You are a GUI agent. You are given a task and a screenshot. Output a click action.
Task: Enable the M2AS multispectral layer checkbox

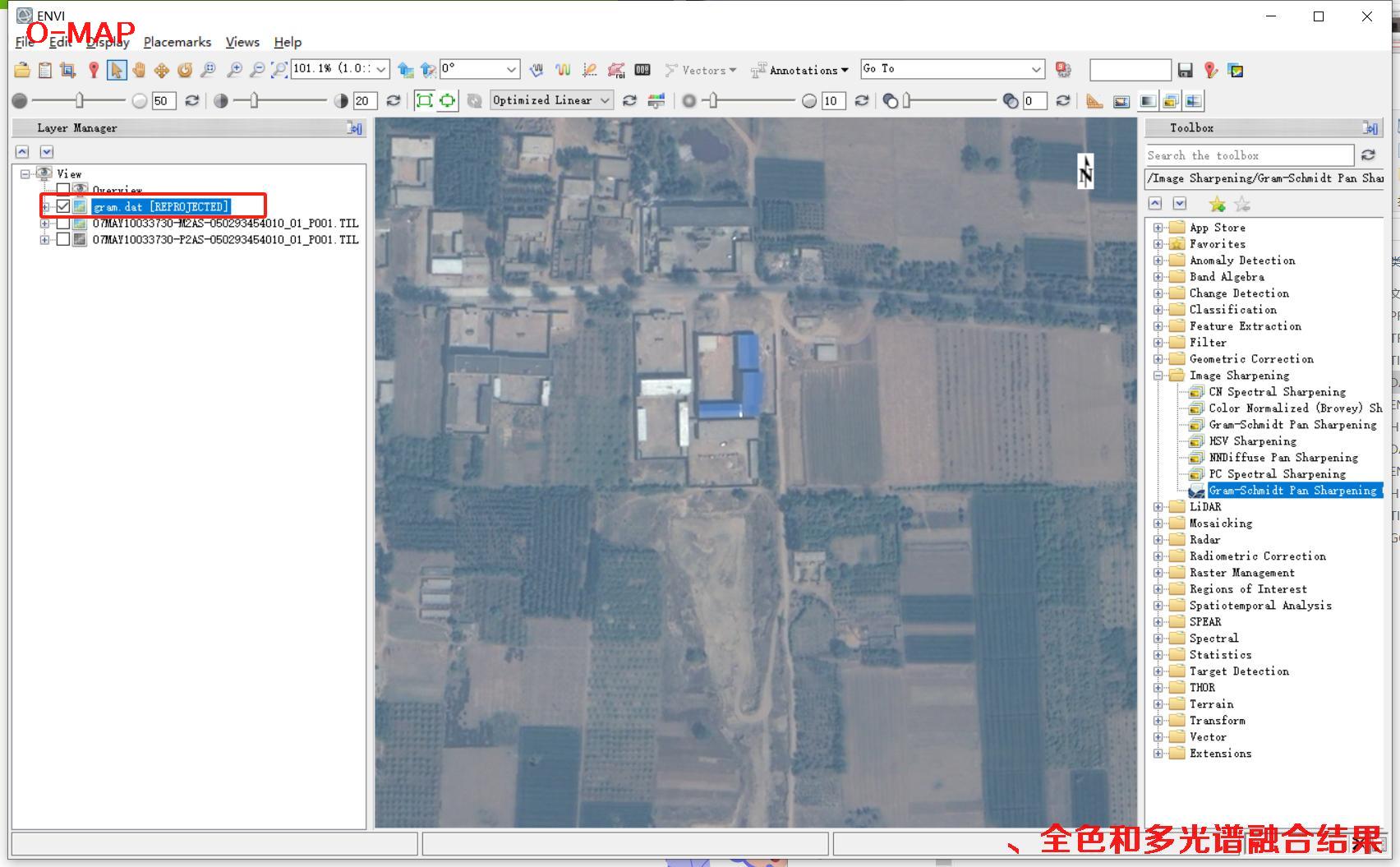coord(63,223)
